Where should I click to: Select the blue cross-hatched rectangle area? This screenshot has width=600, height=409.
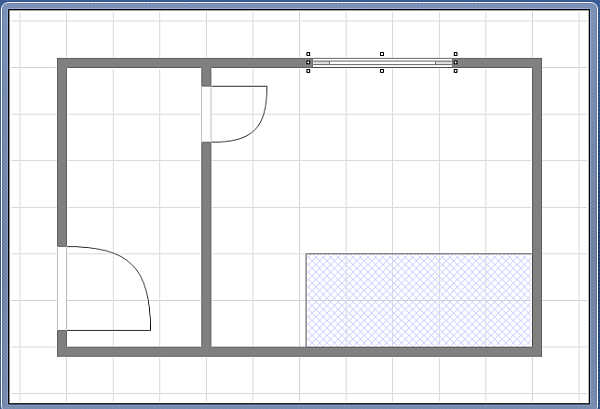click(419, 300)
